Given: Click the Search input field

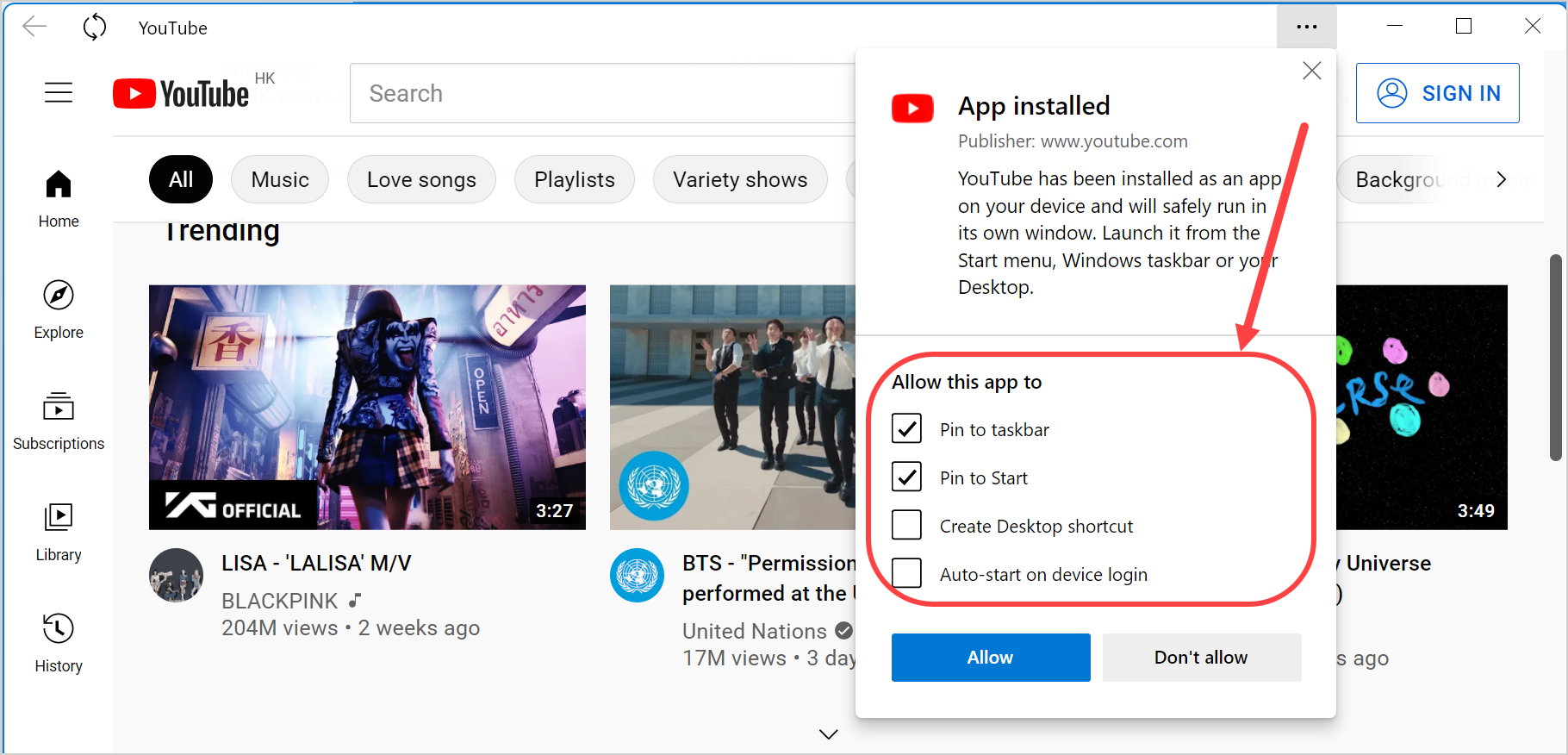Looking at the screenshot, I should point(603,93).
